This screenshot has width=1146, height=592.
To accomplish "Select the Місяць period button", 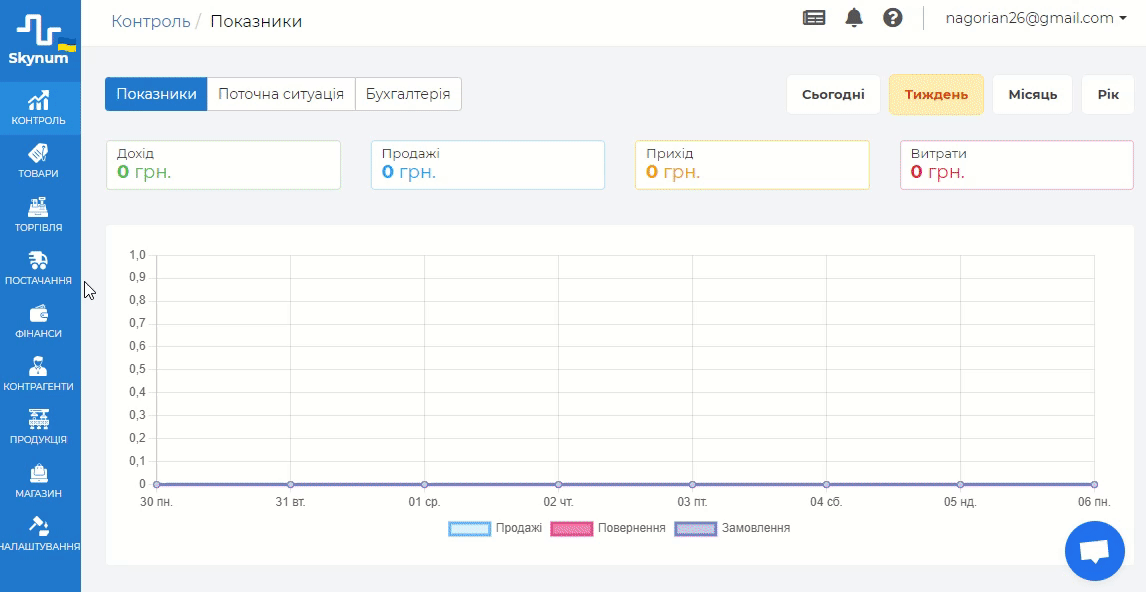I will pyautogui.click(x=1032, y=95).
